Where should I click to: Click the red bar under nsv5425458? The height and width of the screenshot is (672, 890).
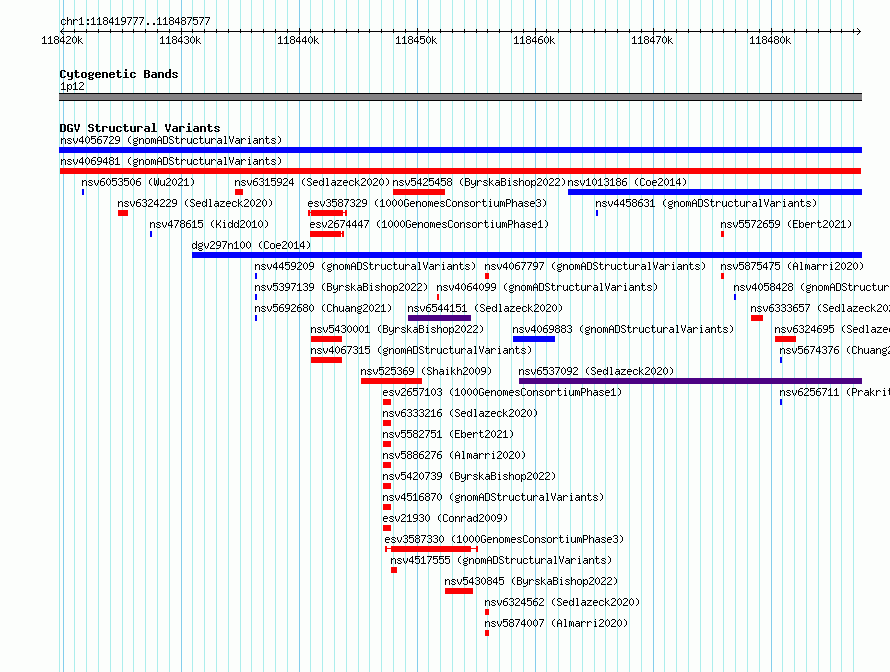pyautogui.click(x=419, y=192)
